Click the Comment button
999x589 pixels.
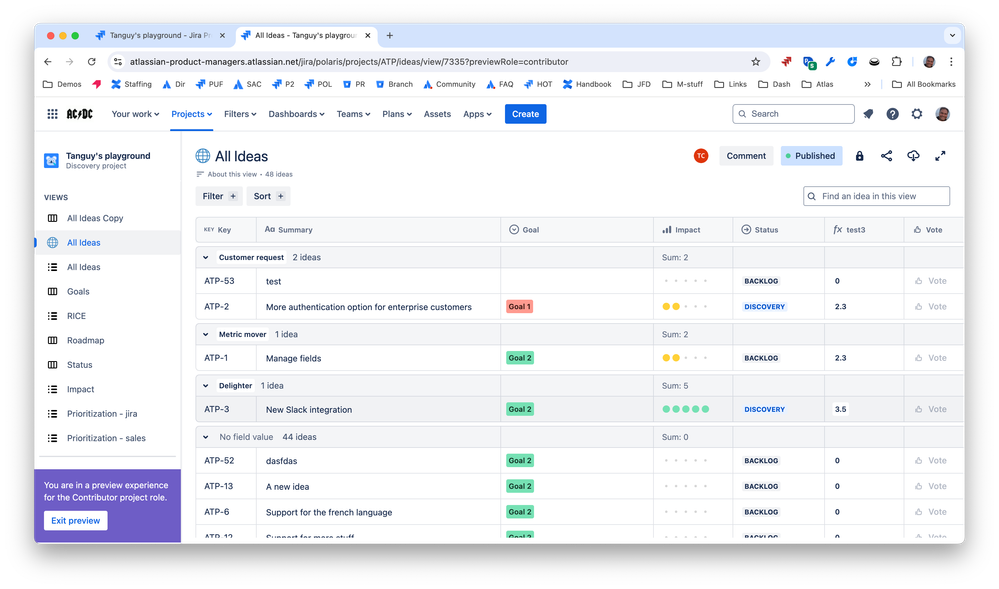click(746, 156)
